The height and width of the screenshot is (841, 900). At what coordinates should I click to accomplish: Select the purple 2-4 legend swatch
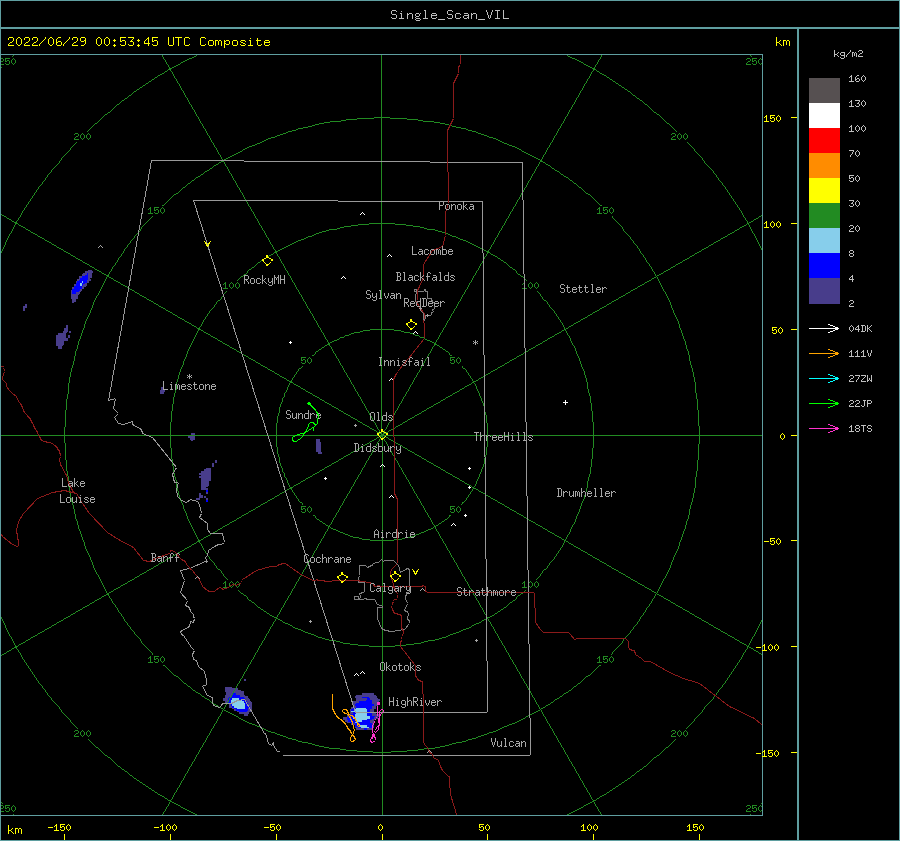pos(824,291)
